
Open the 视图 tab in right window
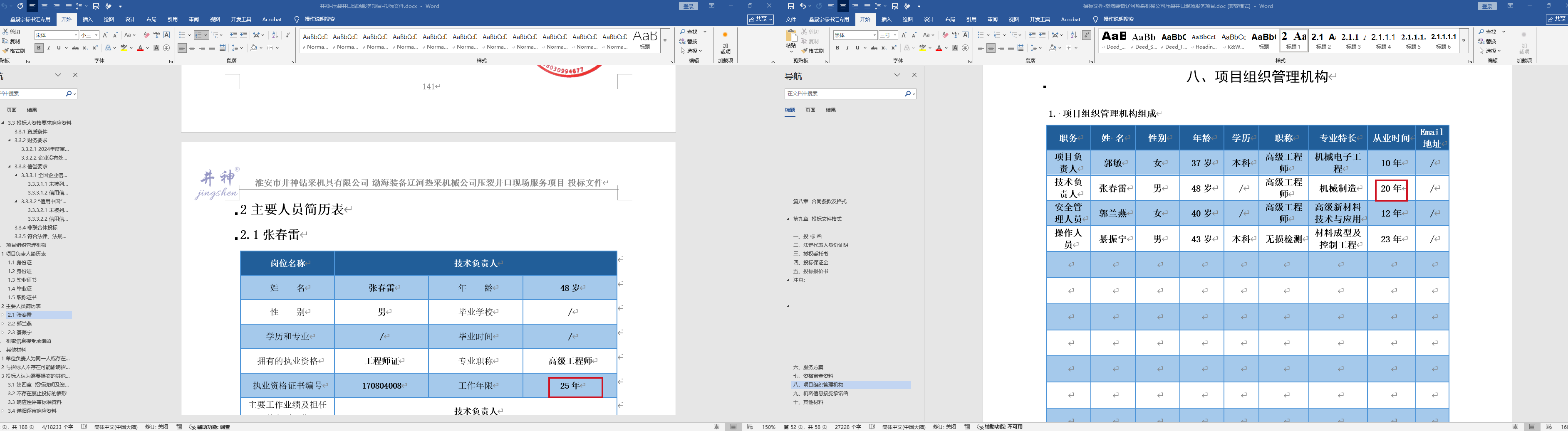[x=1013, y=20]
